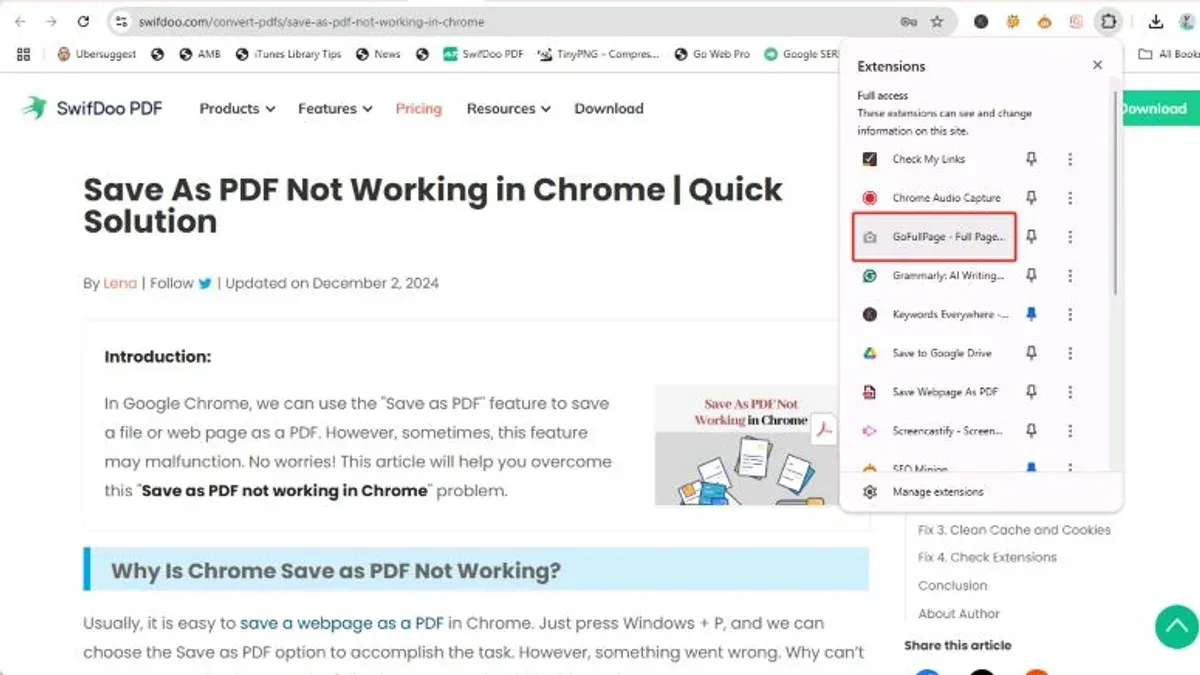Open more options for Save Webpage As PDF
The height and width of the screenshot is (675, 1200).
(x=1070, y=392)
